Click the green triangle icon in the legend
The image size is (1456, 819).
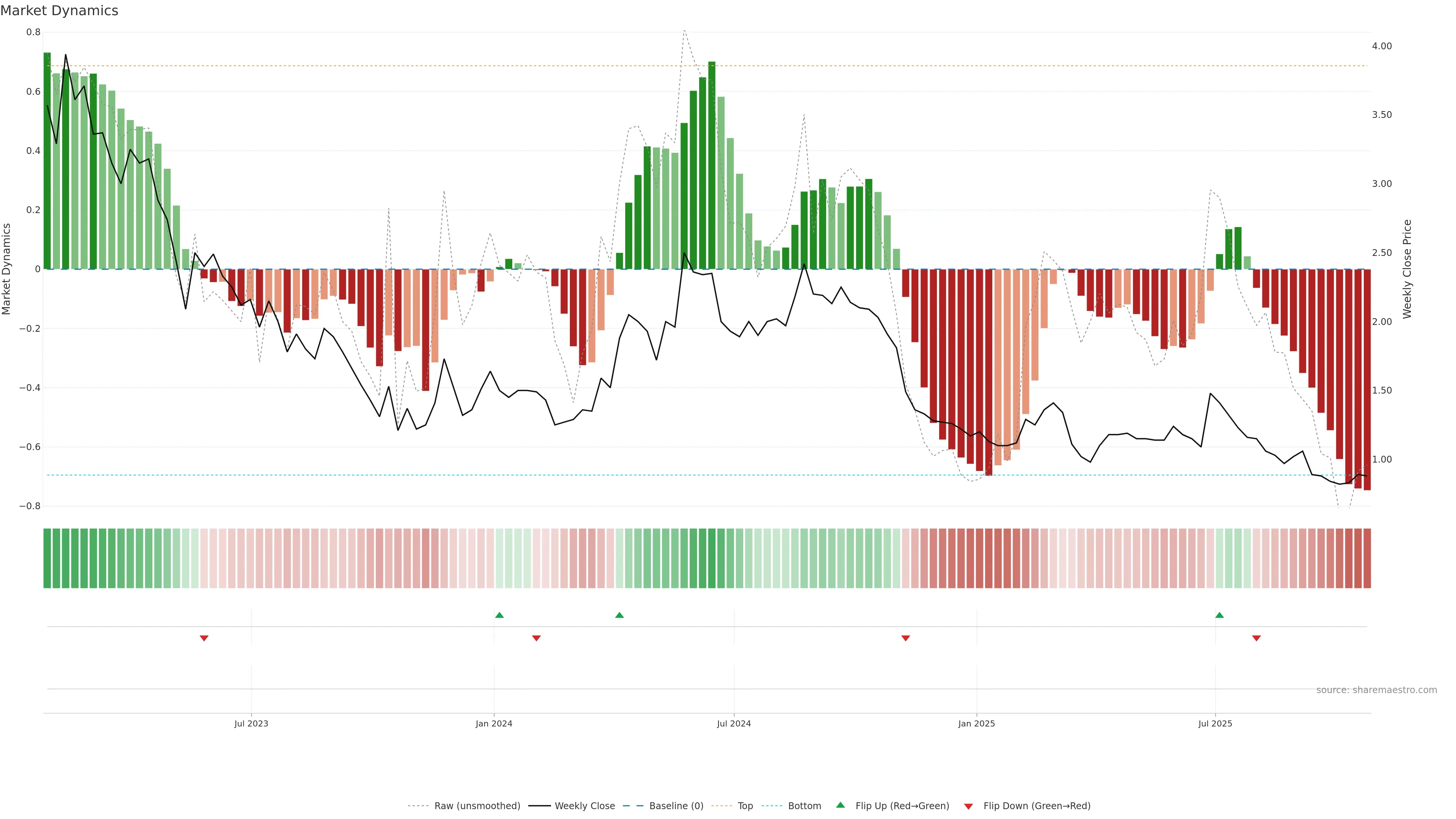(x=841, y=805)
